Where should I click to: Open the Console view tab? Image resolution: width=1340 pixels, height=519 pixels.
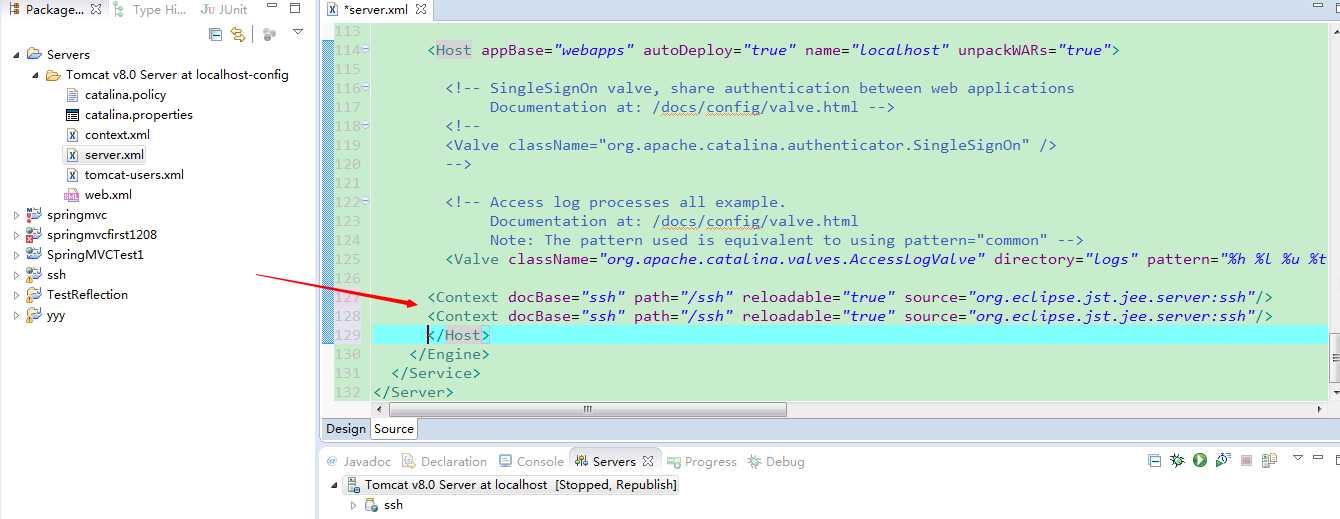(531, 462)
